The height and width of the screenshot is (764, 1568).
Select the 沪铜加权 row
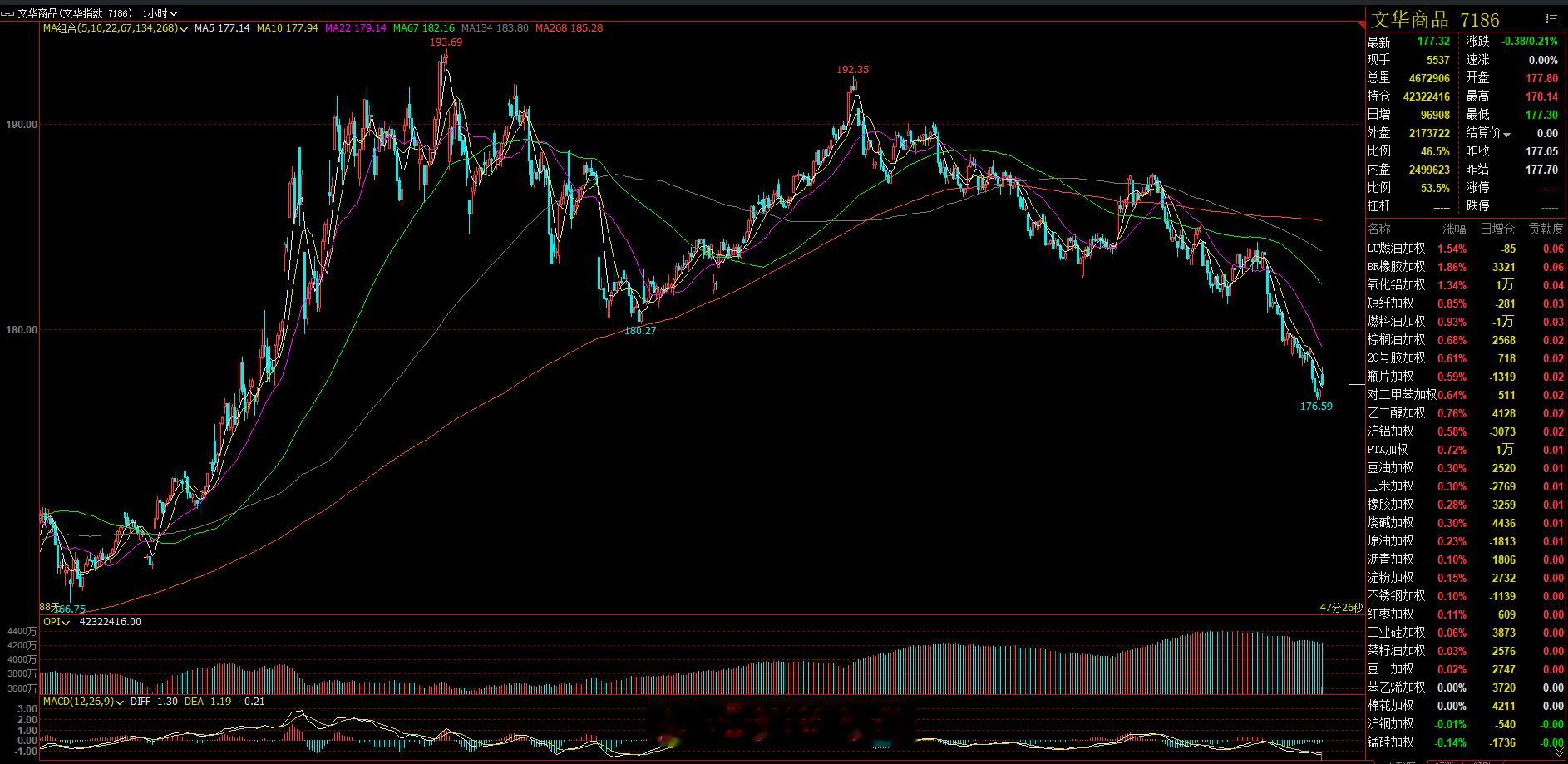point(1466,724)
